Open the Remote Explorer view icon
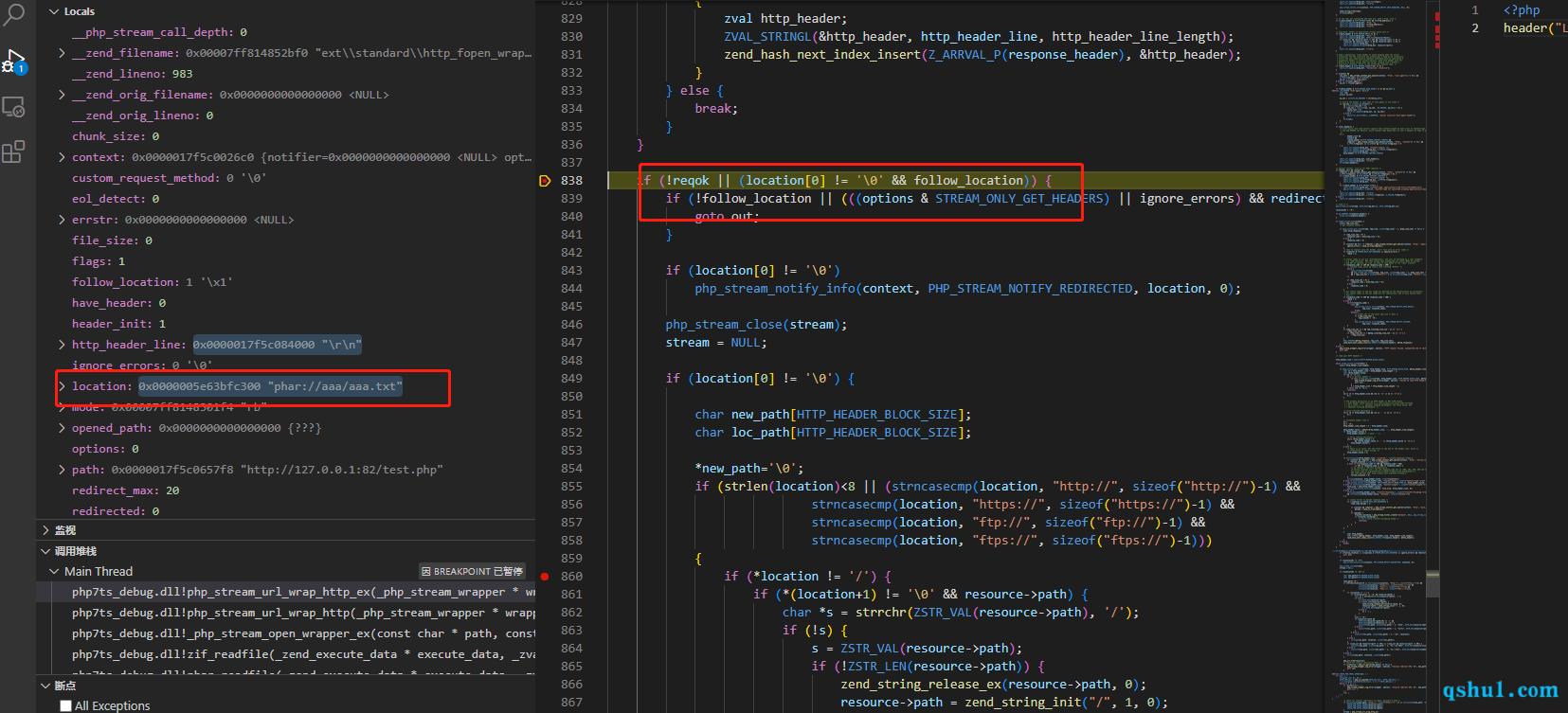Image resolution: width=1568 pixels, height=713 pixels. tap(14, 107)
